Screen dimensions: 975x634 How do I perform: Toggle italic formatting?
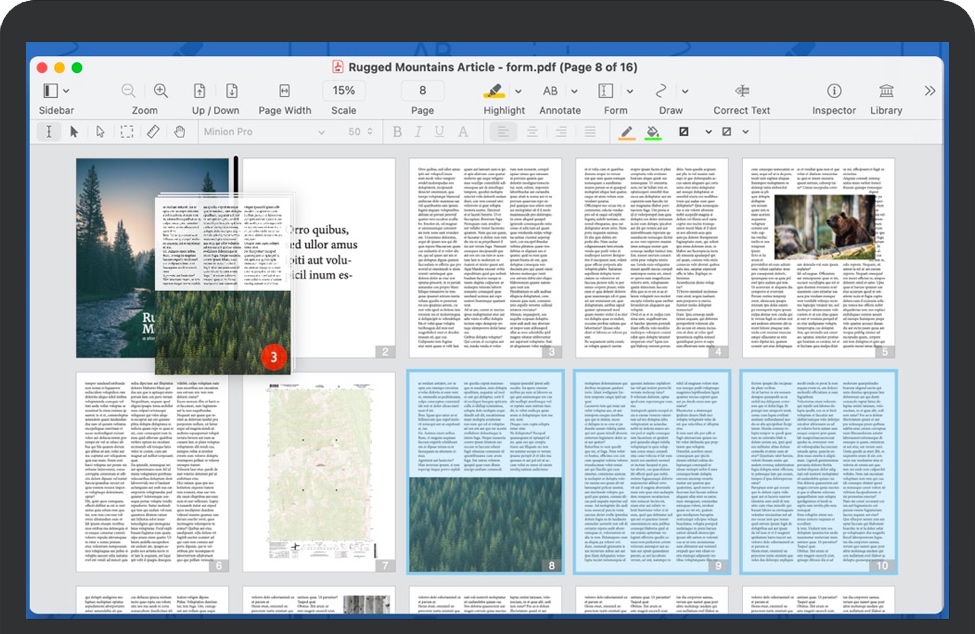coord(418,132)
